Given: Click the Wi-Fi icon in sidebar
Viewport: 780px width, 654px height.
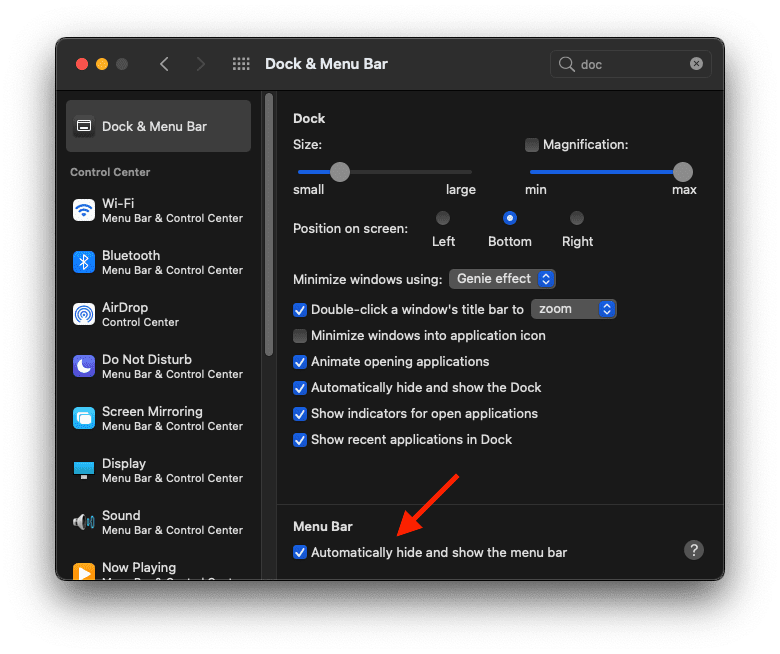Looking at the screenshot, I should (x=84, y=210).
